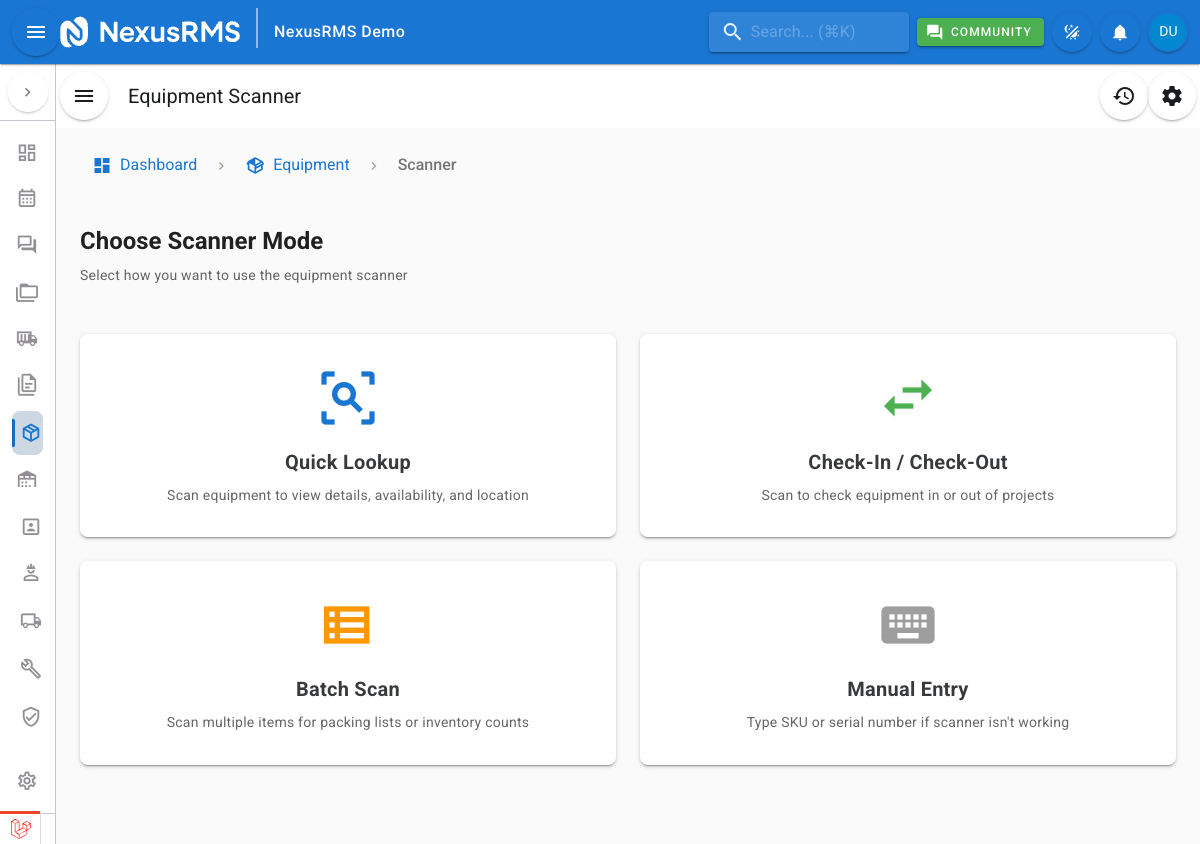The height and width of the screenshot is (844, 1200).
Task: Toggle the light/dark theme mode
Action: (x=1072, y=32)
